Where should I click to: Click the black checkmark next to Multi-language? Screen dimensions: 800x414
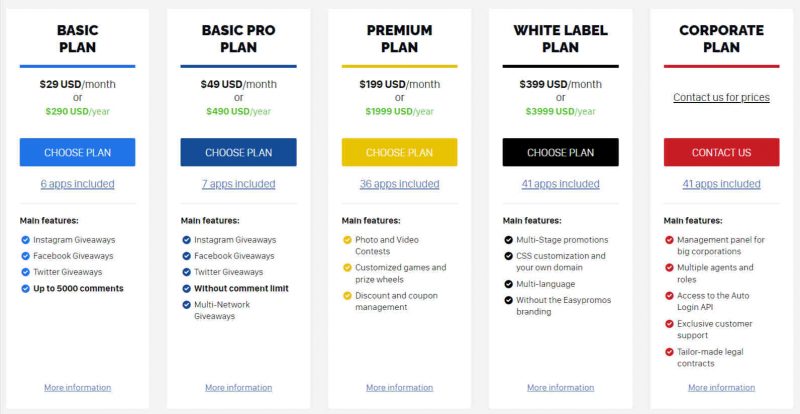[x=508, y=284]
